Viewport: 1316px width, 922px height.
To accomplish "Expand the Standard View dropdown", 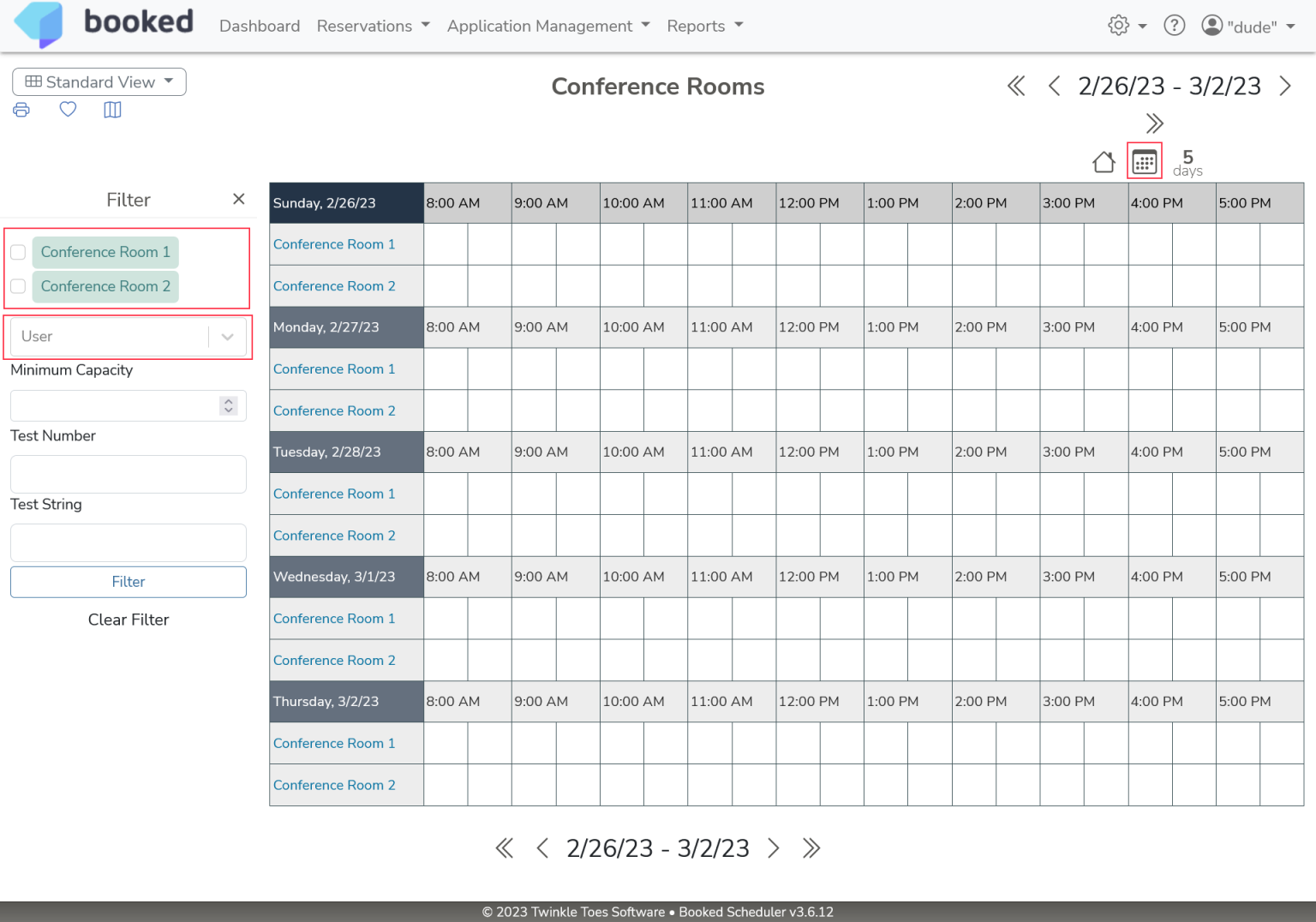I will [x=99, y=82].
